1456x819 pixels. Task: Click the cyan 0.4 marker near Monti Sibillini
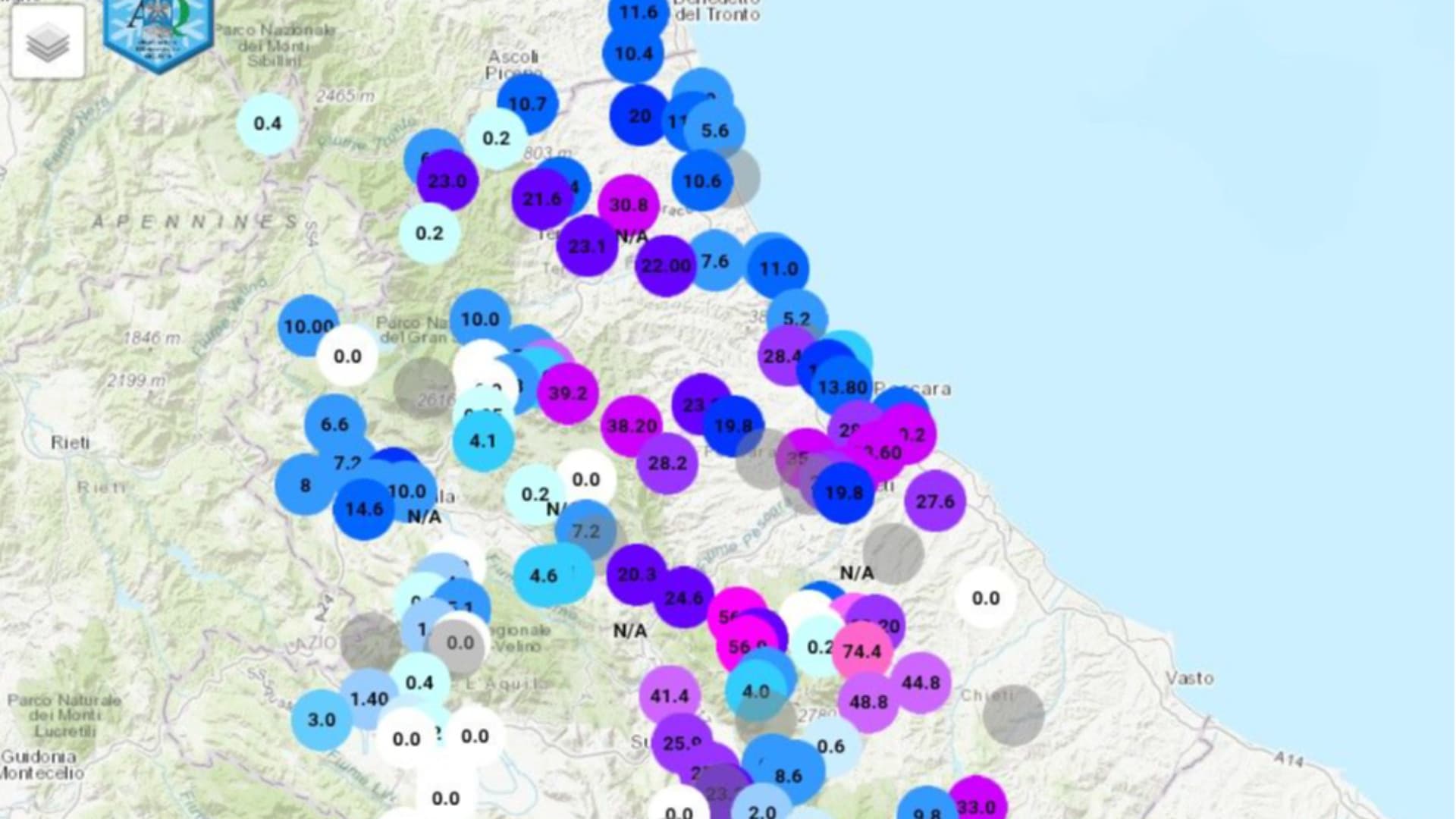[x=269, y=123]
